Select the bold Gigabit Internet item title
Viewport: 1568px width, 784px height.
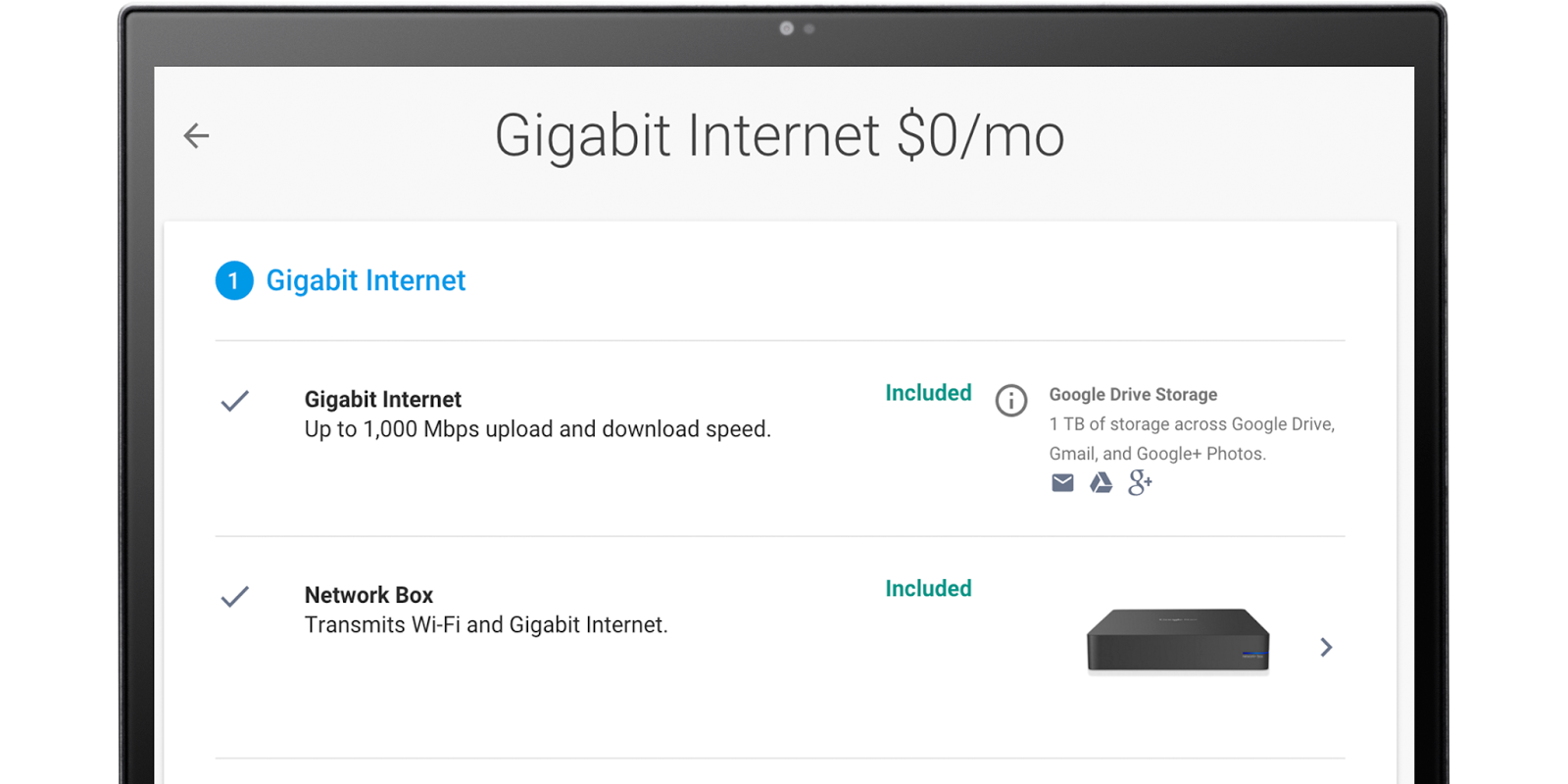coord(382,400)
